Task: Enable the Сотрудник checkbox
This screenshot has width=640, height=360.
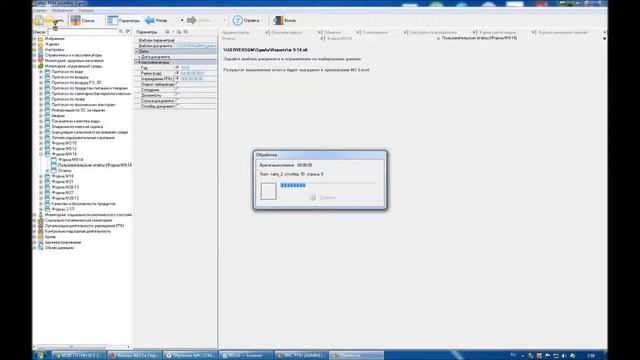Action: (x=178, y=89)
